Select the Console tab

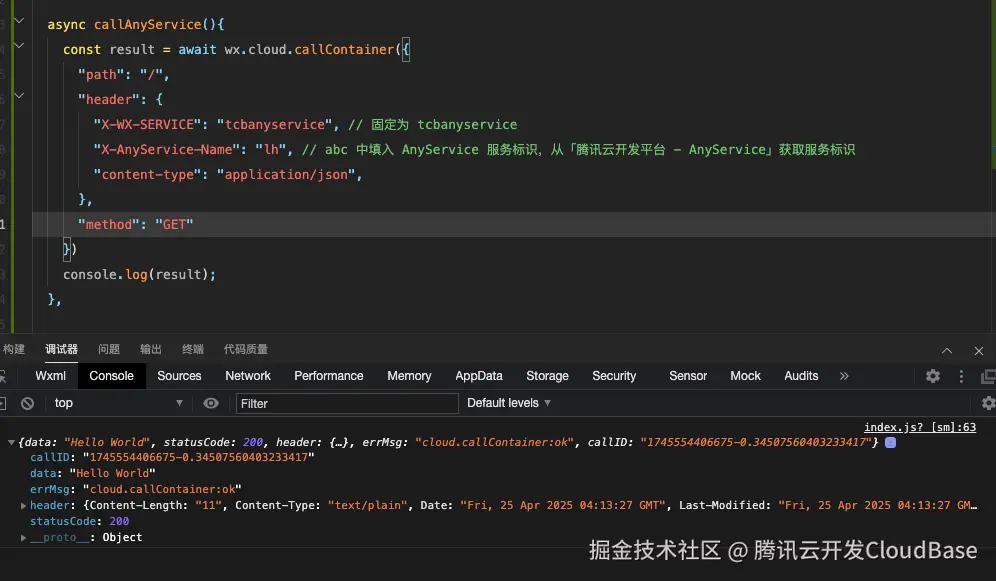pos(111,376)
